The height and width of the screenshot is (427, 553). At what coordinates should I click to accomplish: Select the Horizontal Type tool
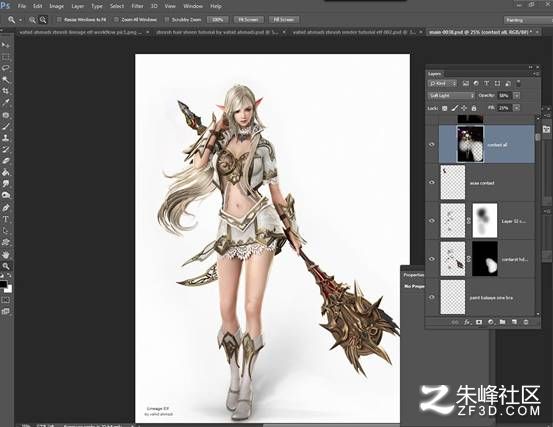pyautogui.click(x=5, y=219)
